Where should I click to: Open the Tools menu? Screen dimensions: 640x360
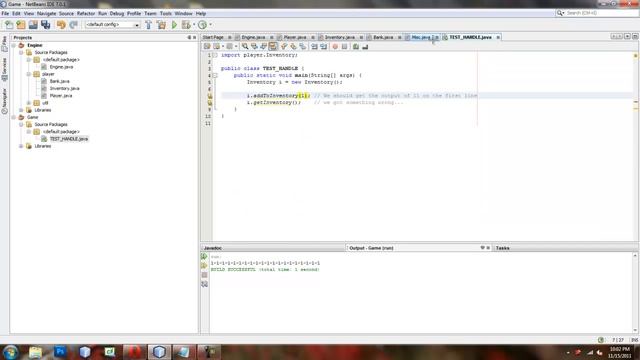pos(166,13)
